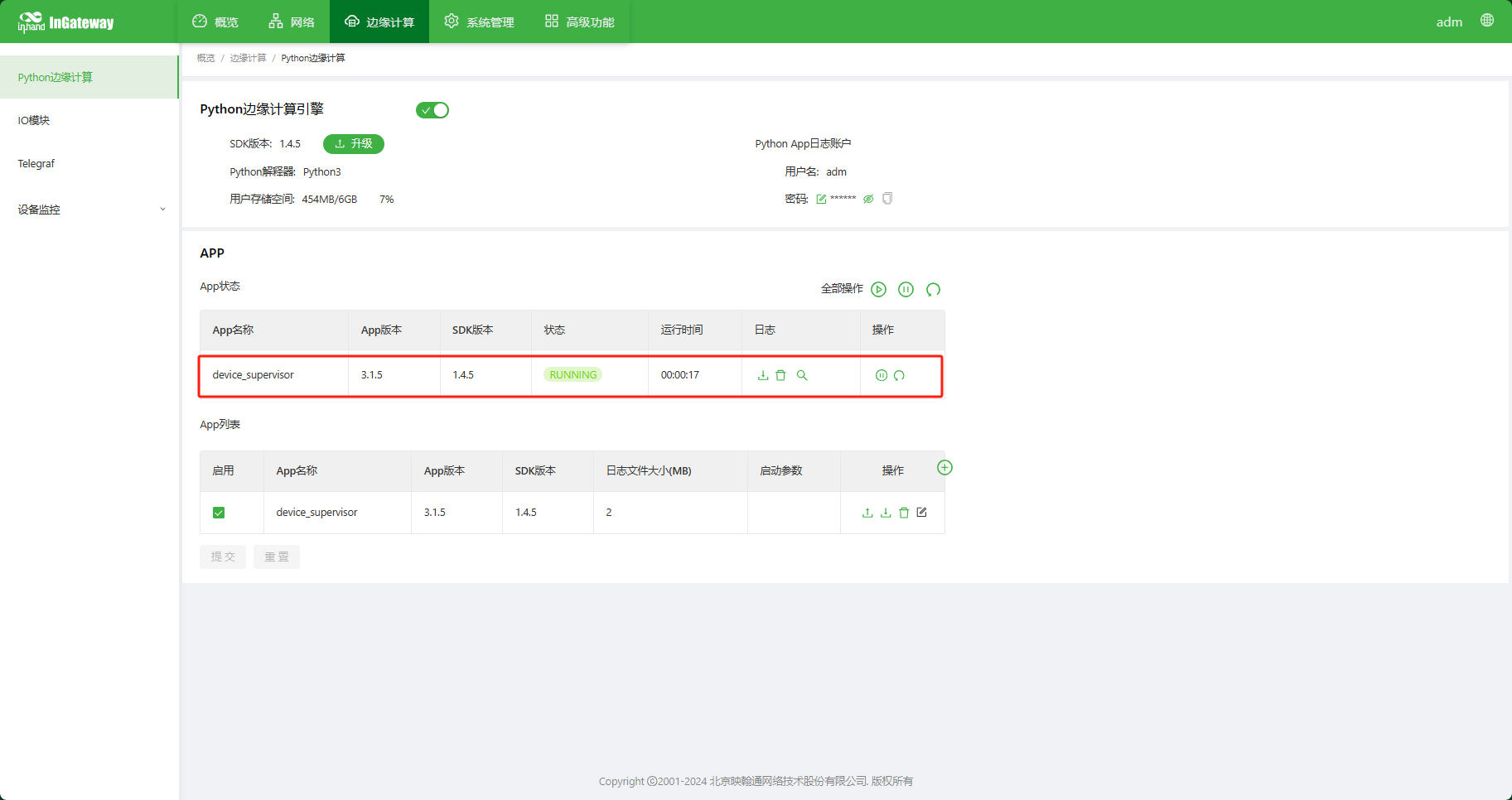This screenshot has width=1512, height=800.
Task: View device_supervisor log with magnifier icon
Action: [802, 375]
